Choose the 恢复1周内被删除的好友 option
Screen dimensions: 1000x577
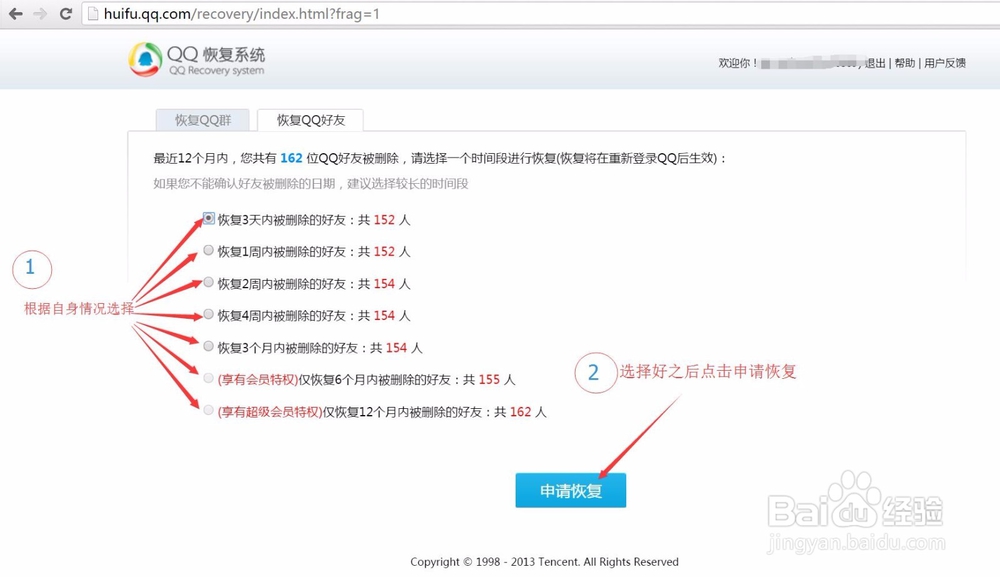[x=209, y=251]
